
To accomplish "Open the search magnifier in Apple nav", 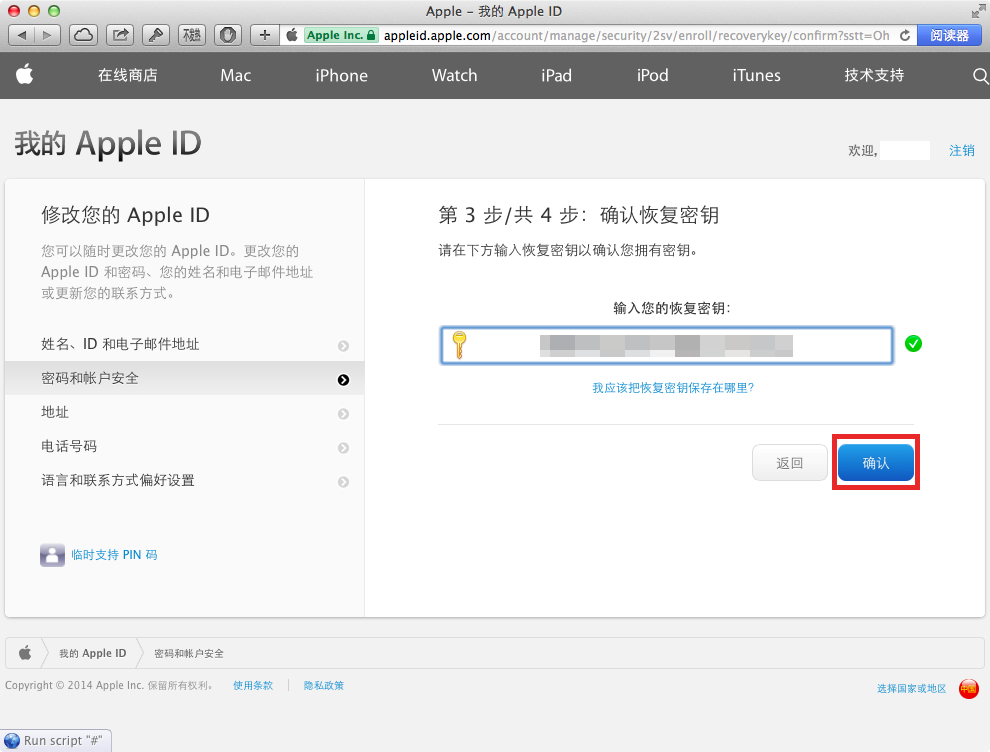I will 980,76.
